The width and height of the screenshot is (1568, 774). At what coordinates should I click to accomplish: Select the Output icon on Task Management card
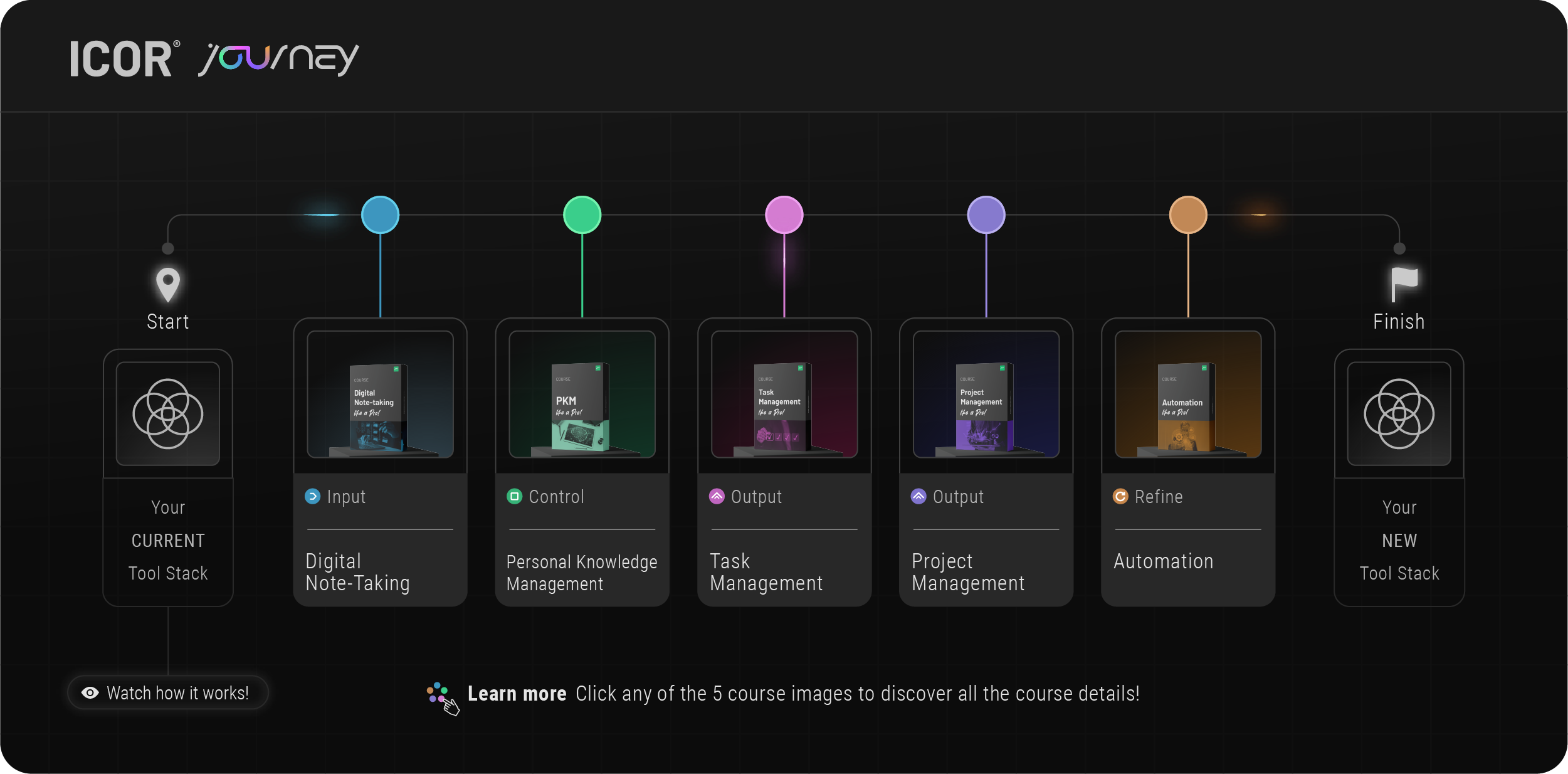click(717, 496)
